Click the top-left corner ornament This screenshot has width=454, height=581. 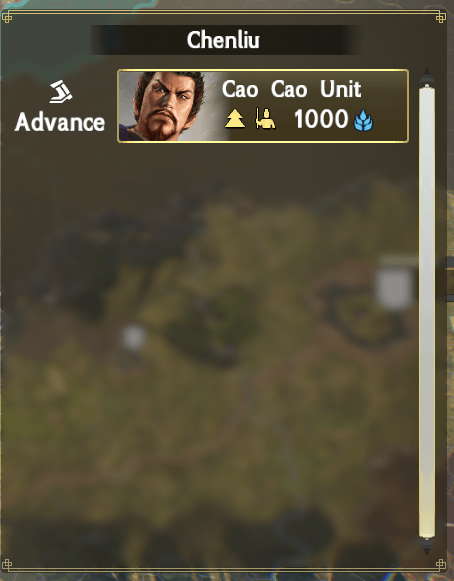pos(7,17)
